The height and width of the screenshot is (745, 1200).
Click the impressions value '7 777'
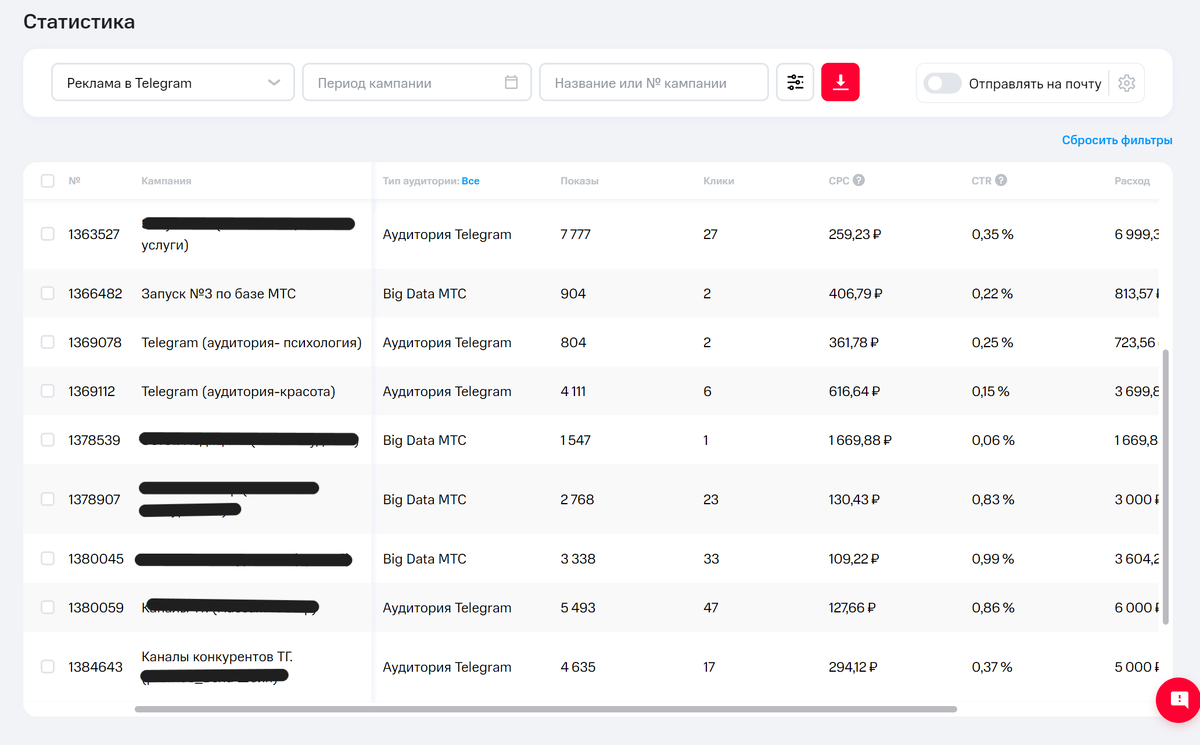[x=576, y=234]
